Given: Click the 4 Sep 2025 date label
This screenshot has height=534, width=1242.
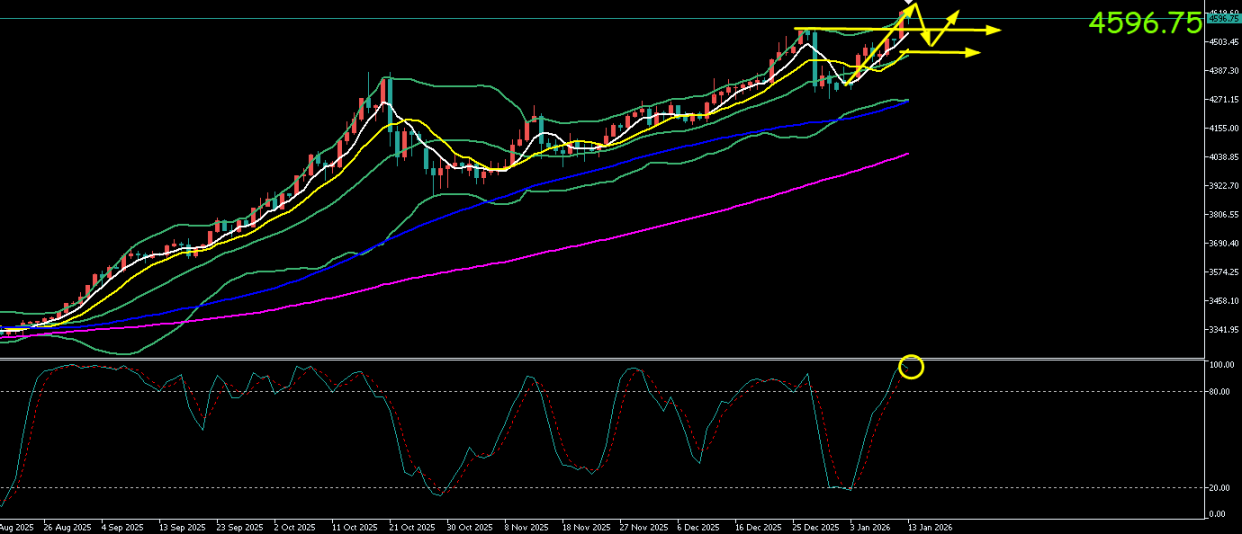Looking at the screenshot, I should [123, 526].
